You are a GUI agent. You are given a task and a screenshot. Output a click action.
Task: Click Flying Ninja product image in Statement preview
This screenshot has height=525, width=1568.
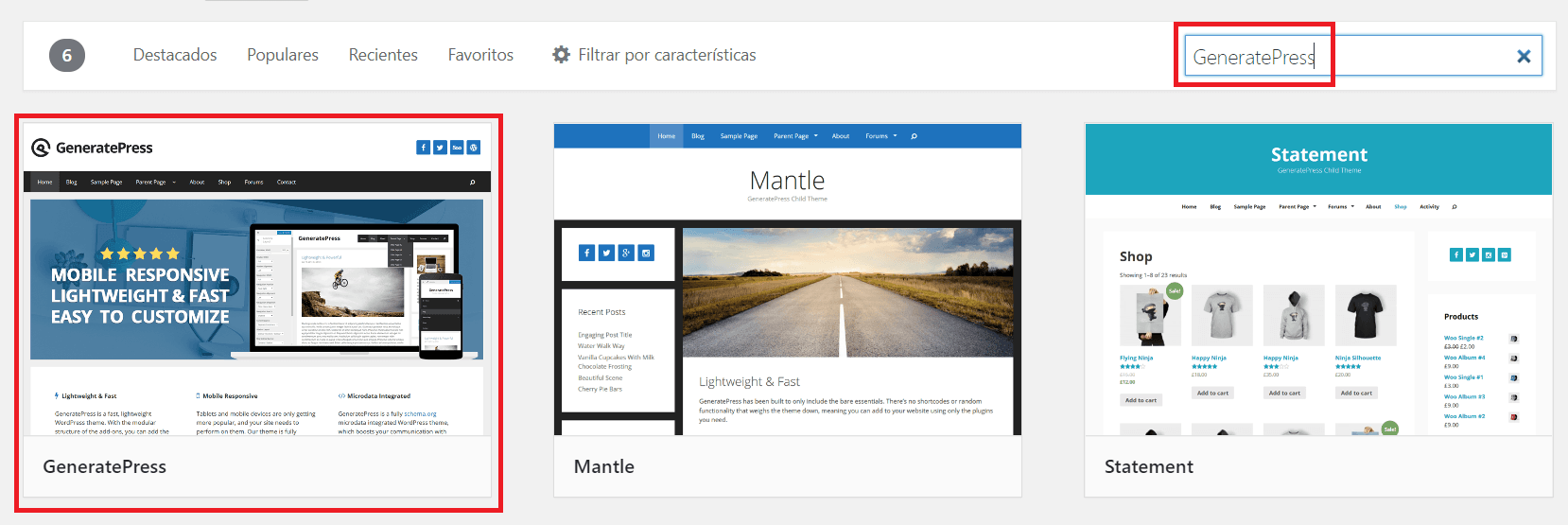coord(1150,316)
